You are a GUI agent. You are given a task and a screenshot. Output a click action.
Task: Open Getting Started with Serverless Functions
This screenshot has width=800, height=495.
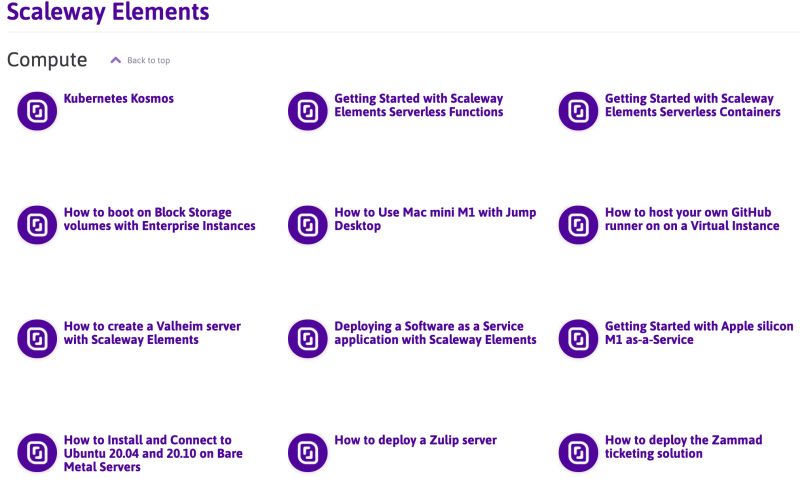click(x=419, y=105)
